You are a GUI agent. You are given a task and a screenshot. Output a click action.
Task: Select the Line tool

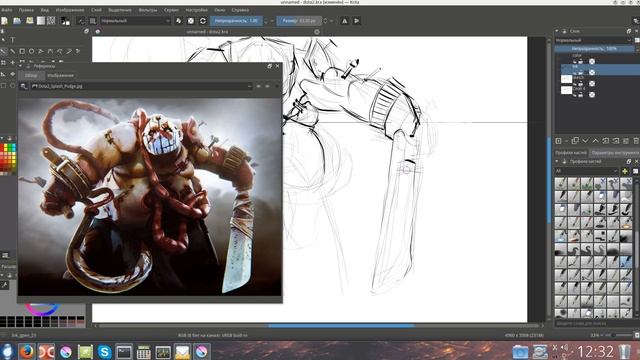[13, 51]
